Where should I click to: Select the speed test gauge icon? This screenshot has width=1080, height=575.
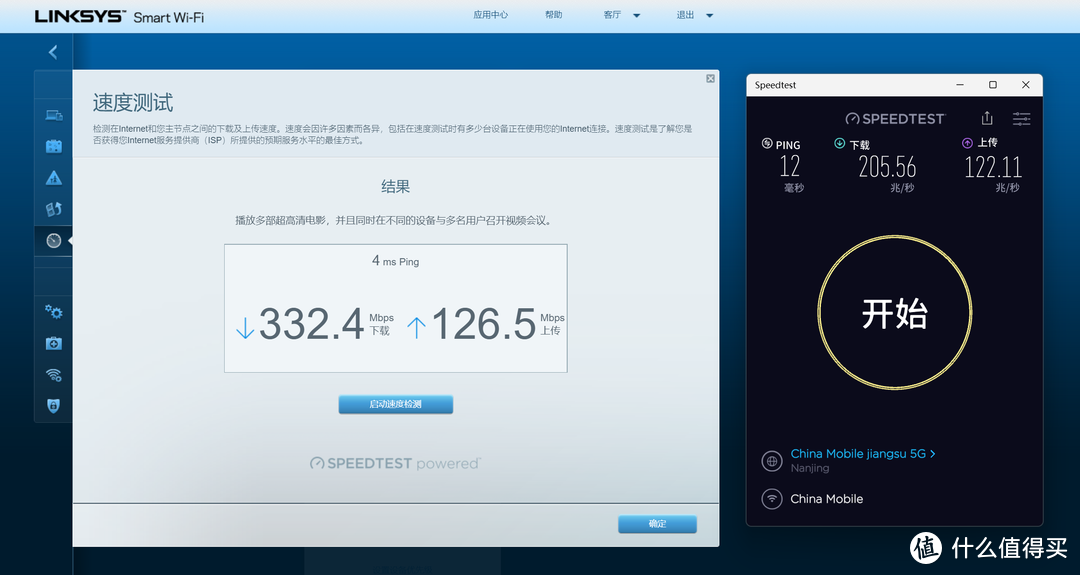pyautogui.click(x=54, y=240)
